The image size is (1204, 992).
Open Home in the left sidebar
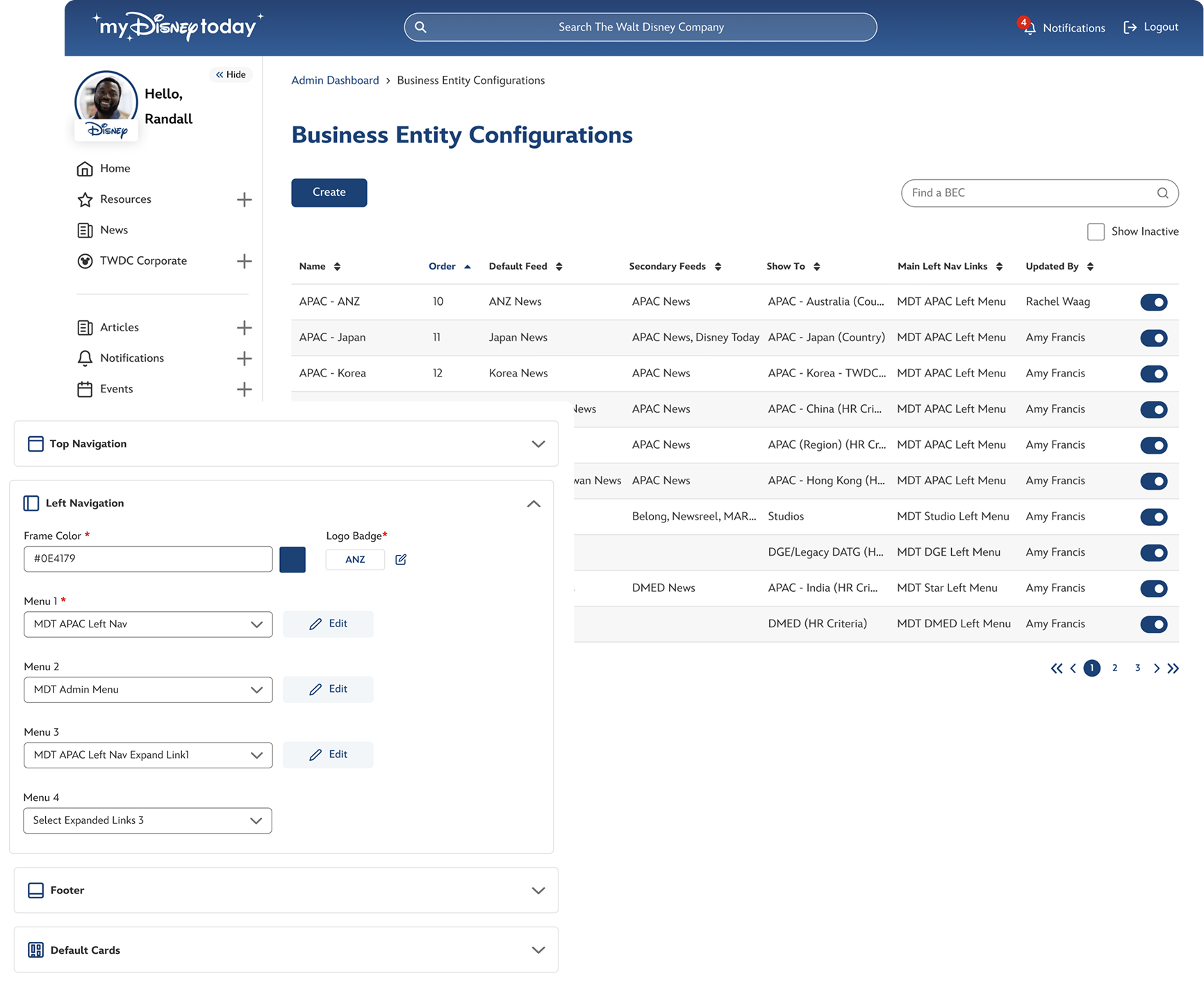tap(115, 169)
